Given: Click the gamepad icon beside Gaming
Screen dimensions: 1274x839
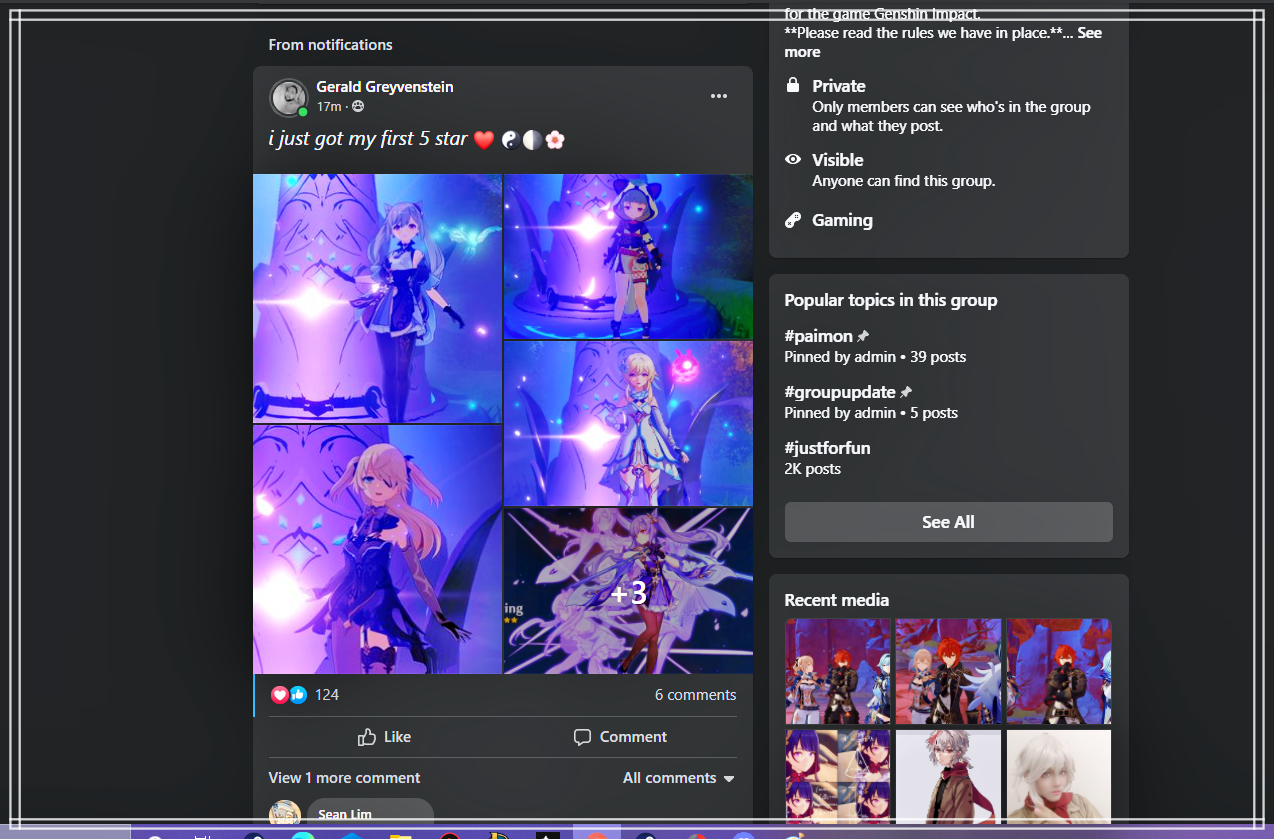Looking at the screenshot, I should (793, 220).
